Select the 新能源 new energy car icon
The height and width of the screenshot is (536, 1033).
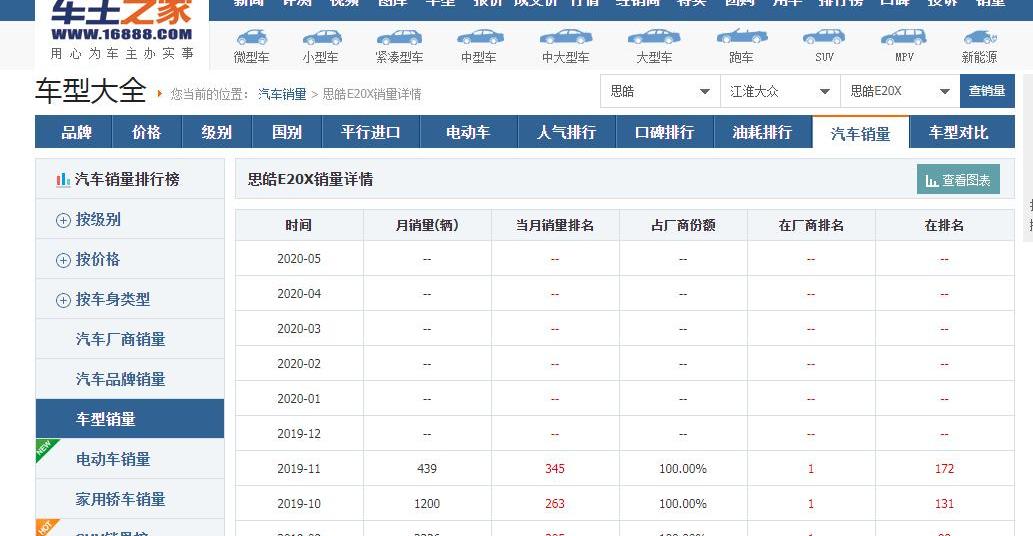(x=980, y=37)
